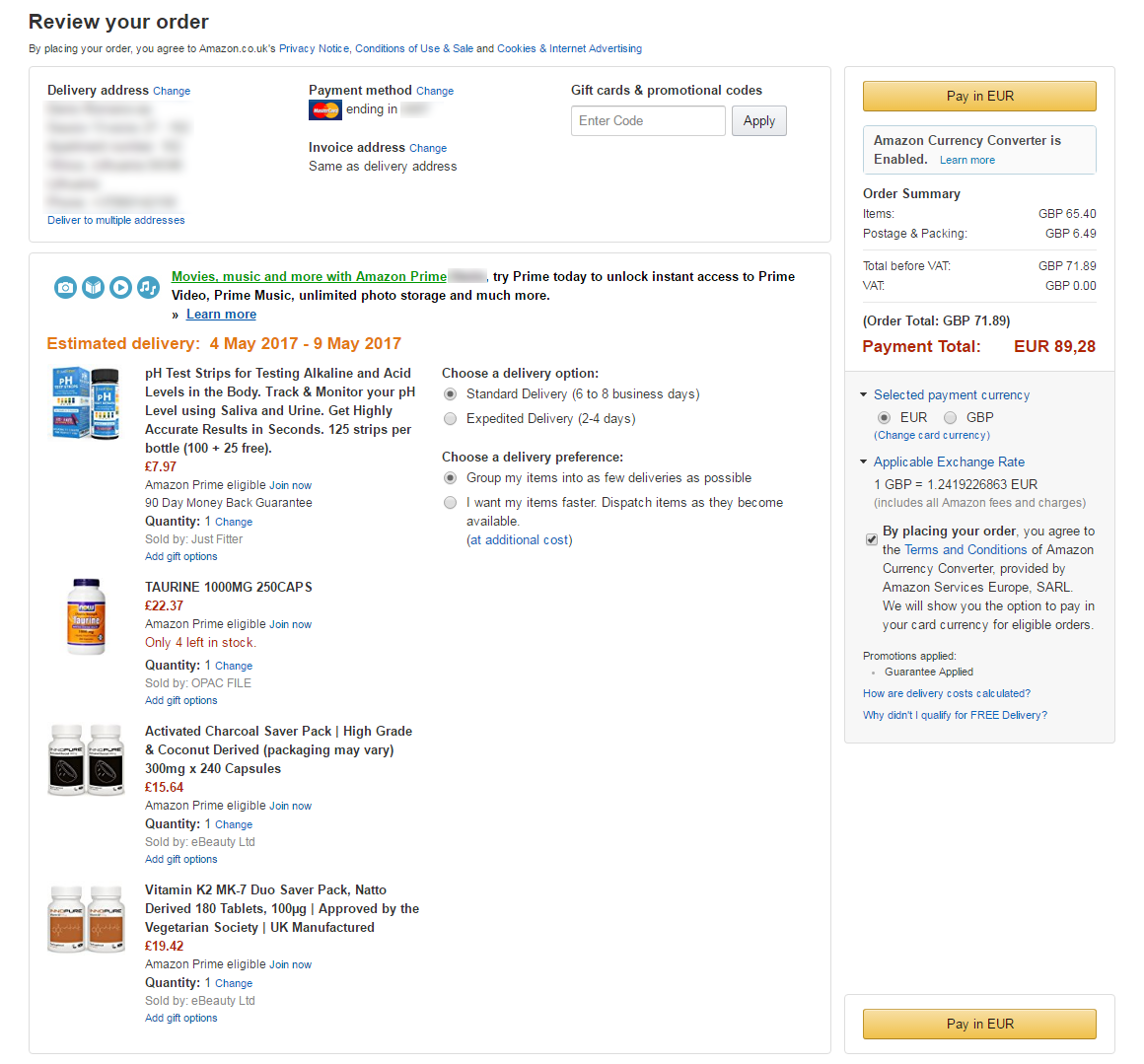The image size is (1144, 1064).
Task: Open Deliver to multiple addresses link
Action: click(116, 220)
